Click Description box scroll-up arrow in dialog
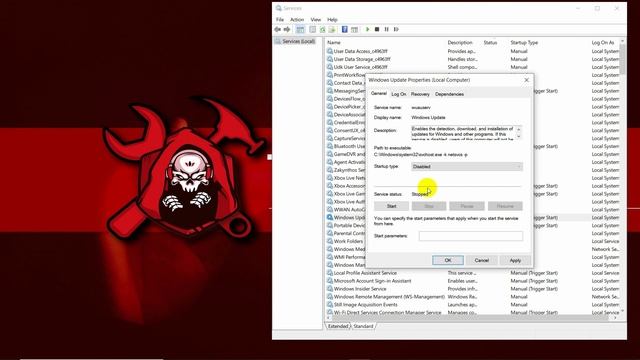Viewport: 640px width, 360px height. pyautogui.click(x=519, y=129)
